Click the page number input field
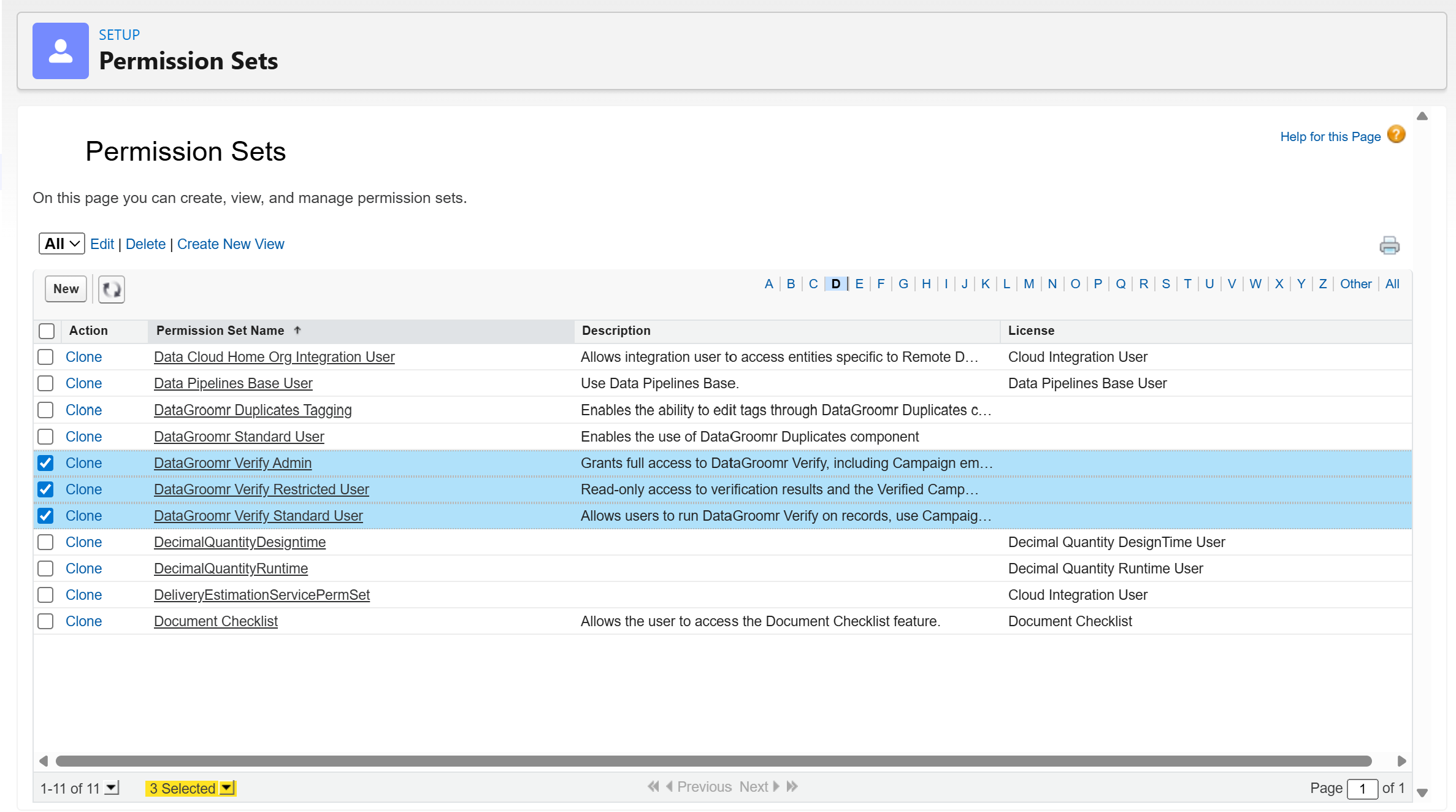Image resolution: width=1456 pixels, height=812 pixels. point(1362,788)
